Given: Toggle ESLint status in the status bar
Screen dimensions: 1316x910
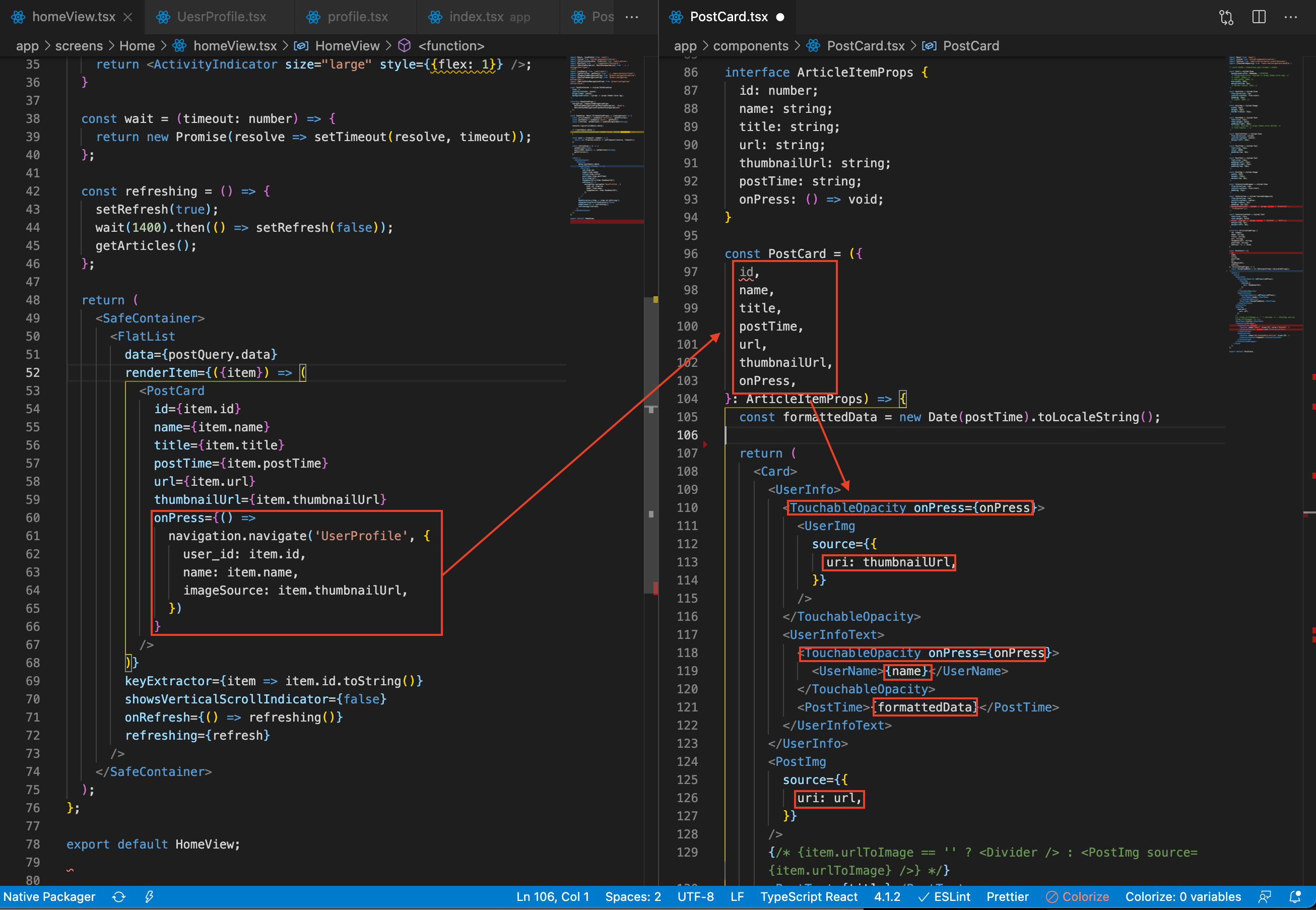Looking at the screenshot, I should [x=944, y=896].
